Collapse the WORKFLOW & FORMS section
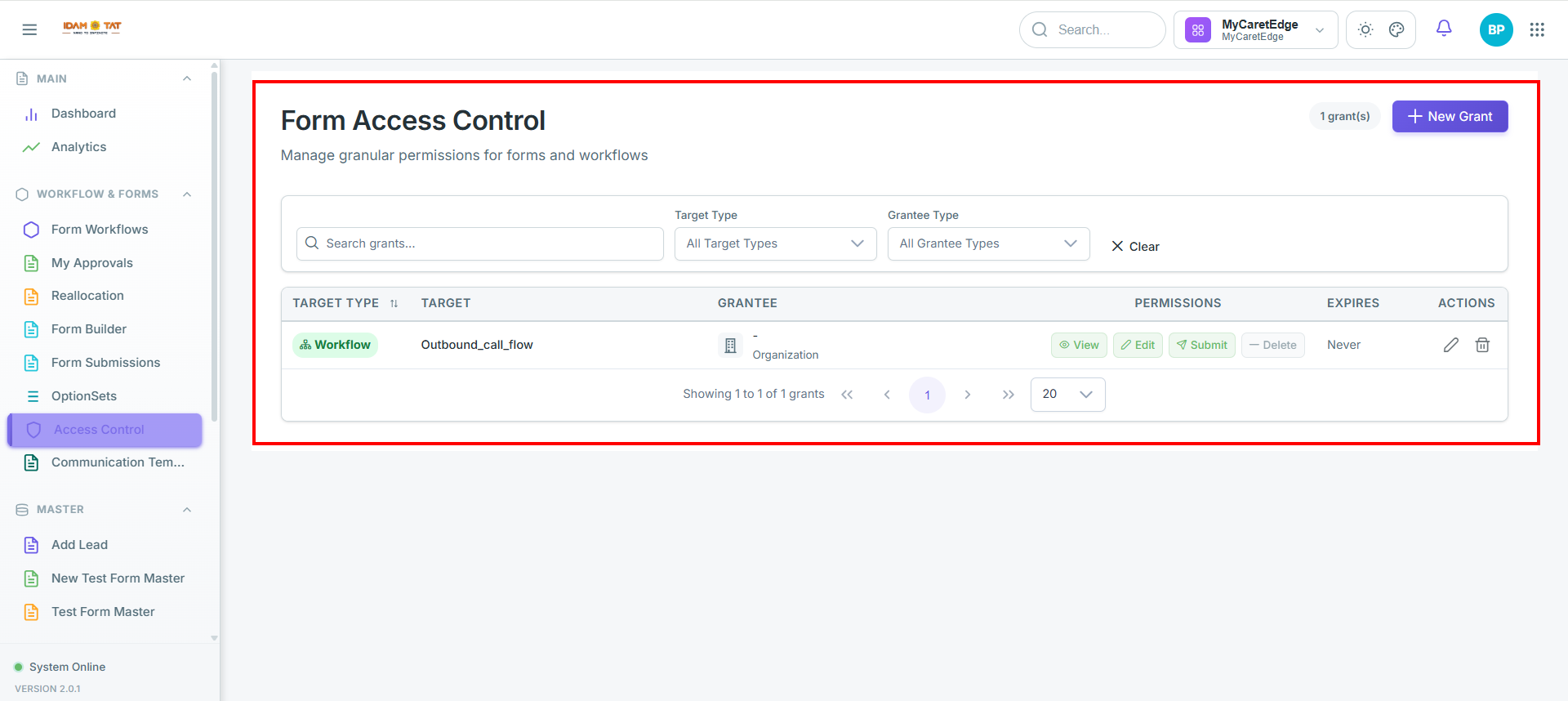1568x701 pixels. click(x=187, y=194)
